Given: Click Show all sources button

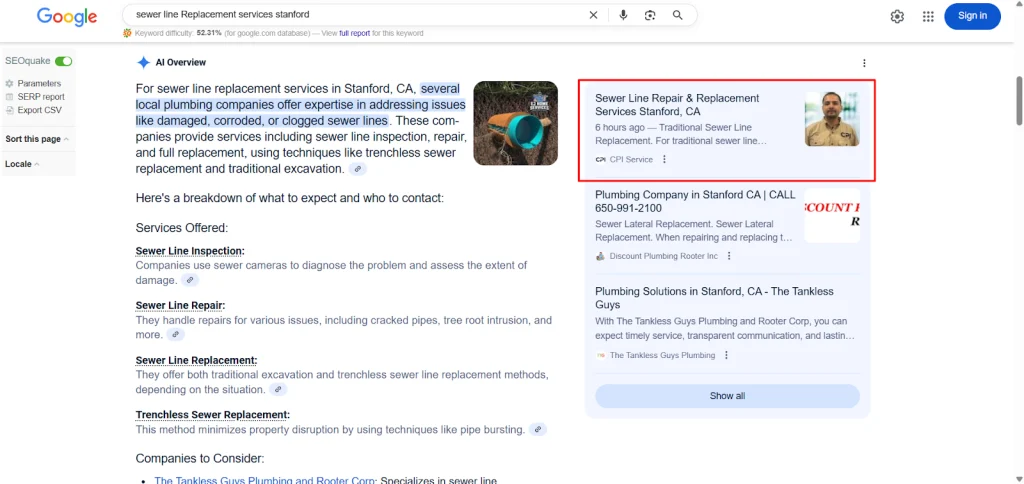Looking at the screenshot, I should 727,396.
